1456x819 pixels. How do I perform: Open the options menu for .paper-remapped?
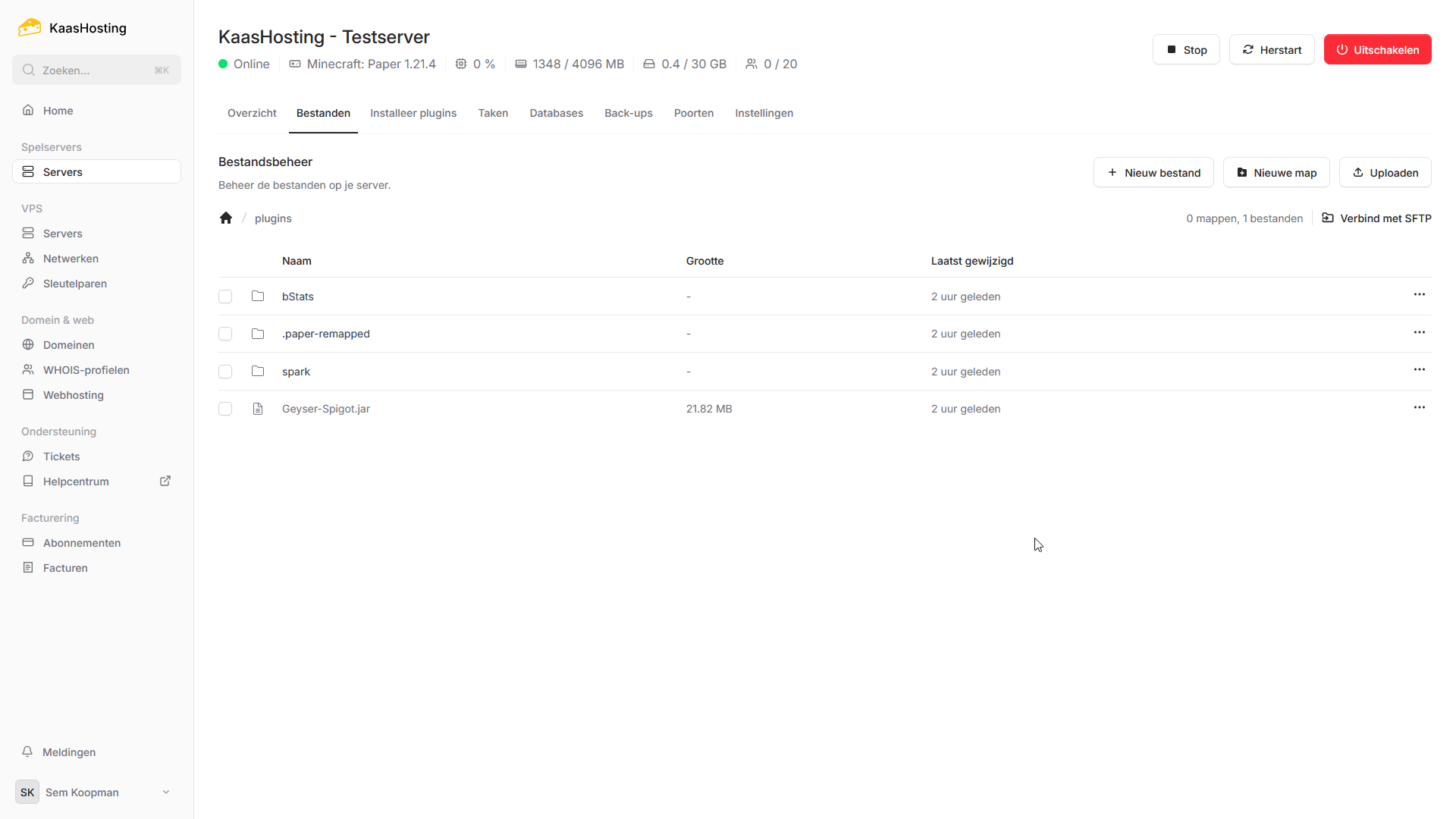click(1419, 332)
